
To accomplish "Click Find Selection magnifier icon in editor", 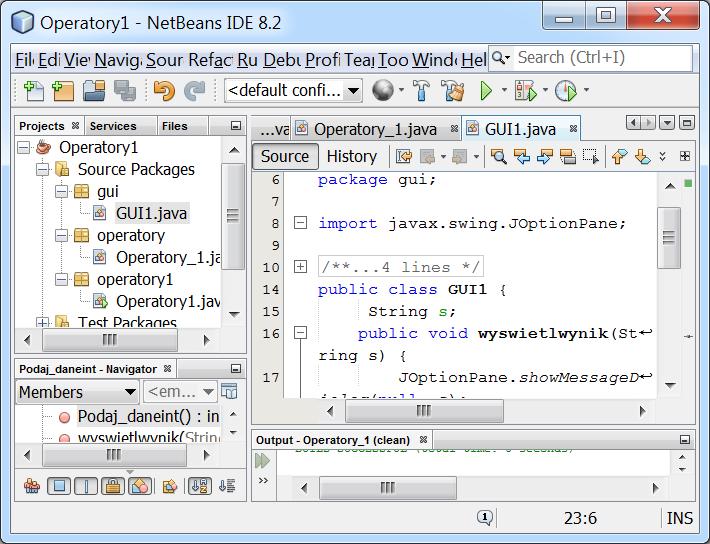I will tap(499, 157).
